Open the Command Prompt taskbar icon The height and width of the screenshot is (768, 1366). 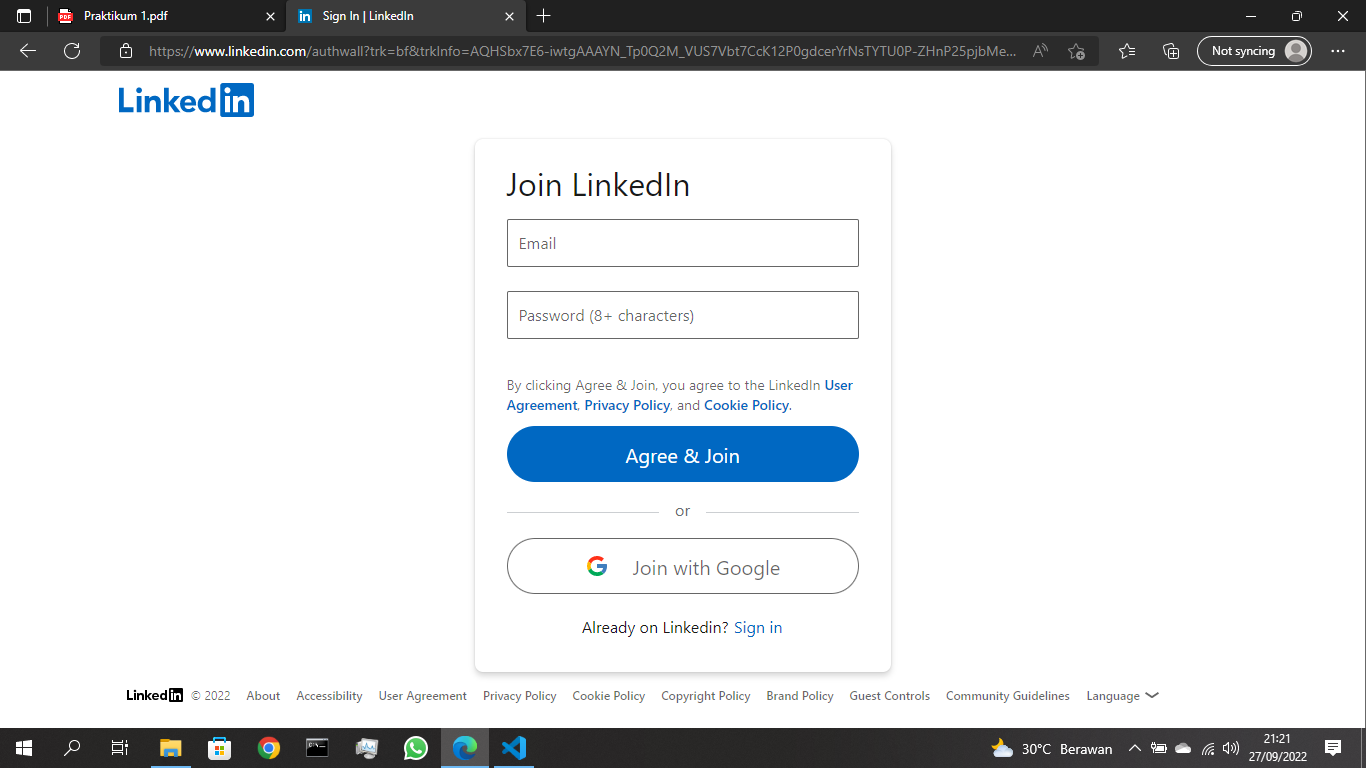tap(317, 748)
